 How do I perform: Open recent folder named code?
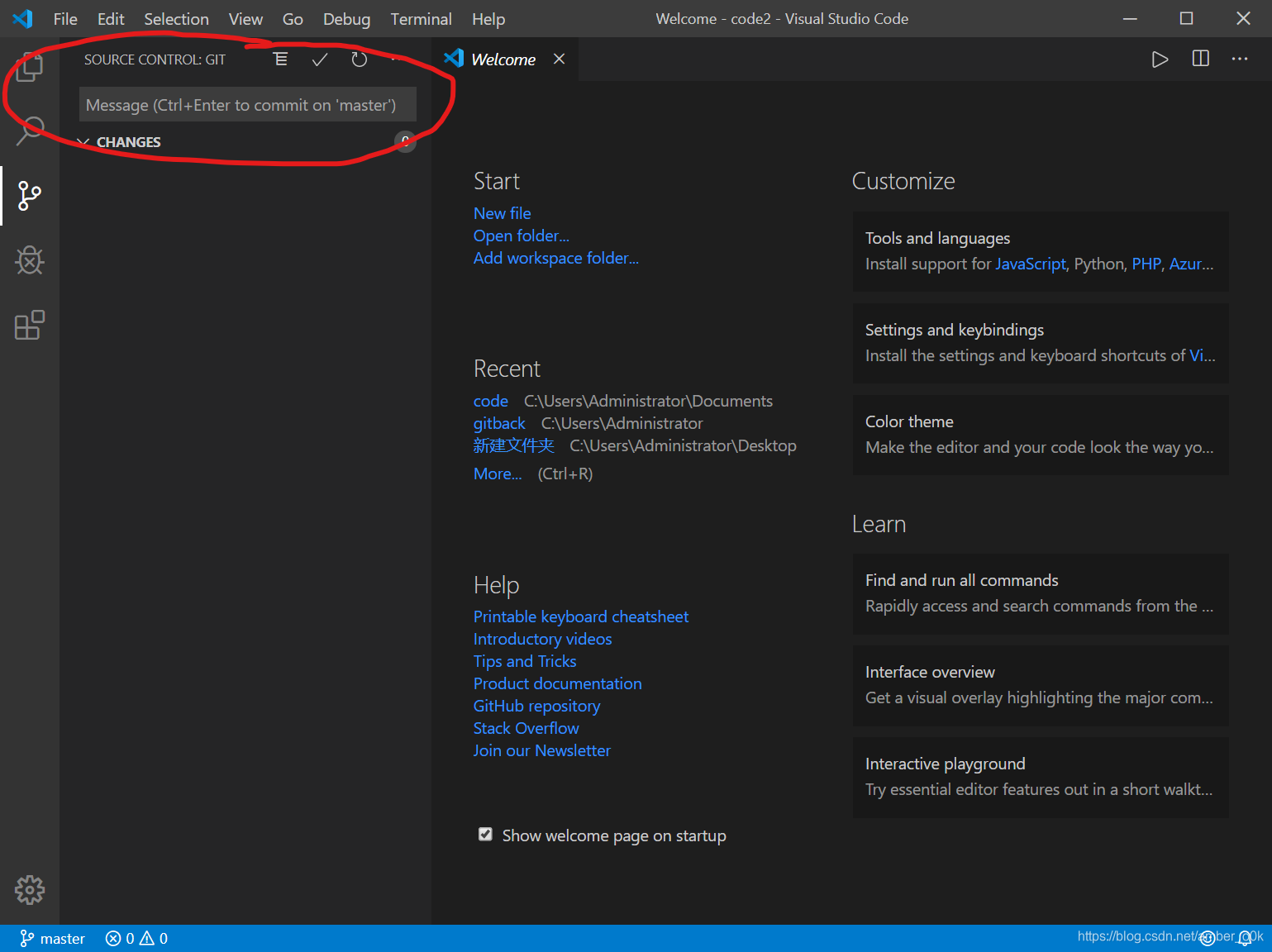(x=491, y=401)
